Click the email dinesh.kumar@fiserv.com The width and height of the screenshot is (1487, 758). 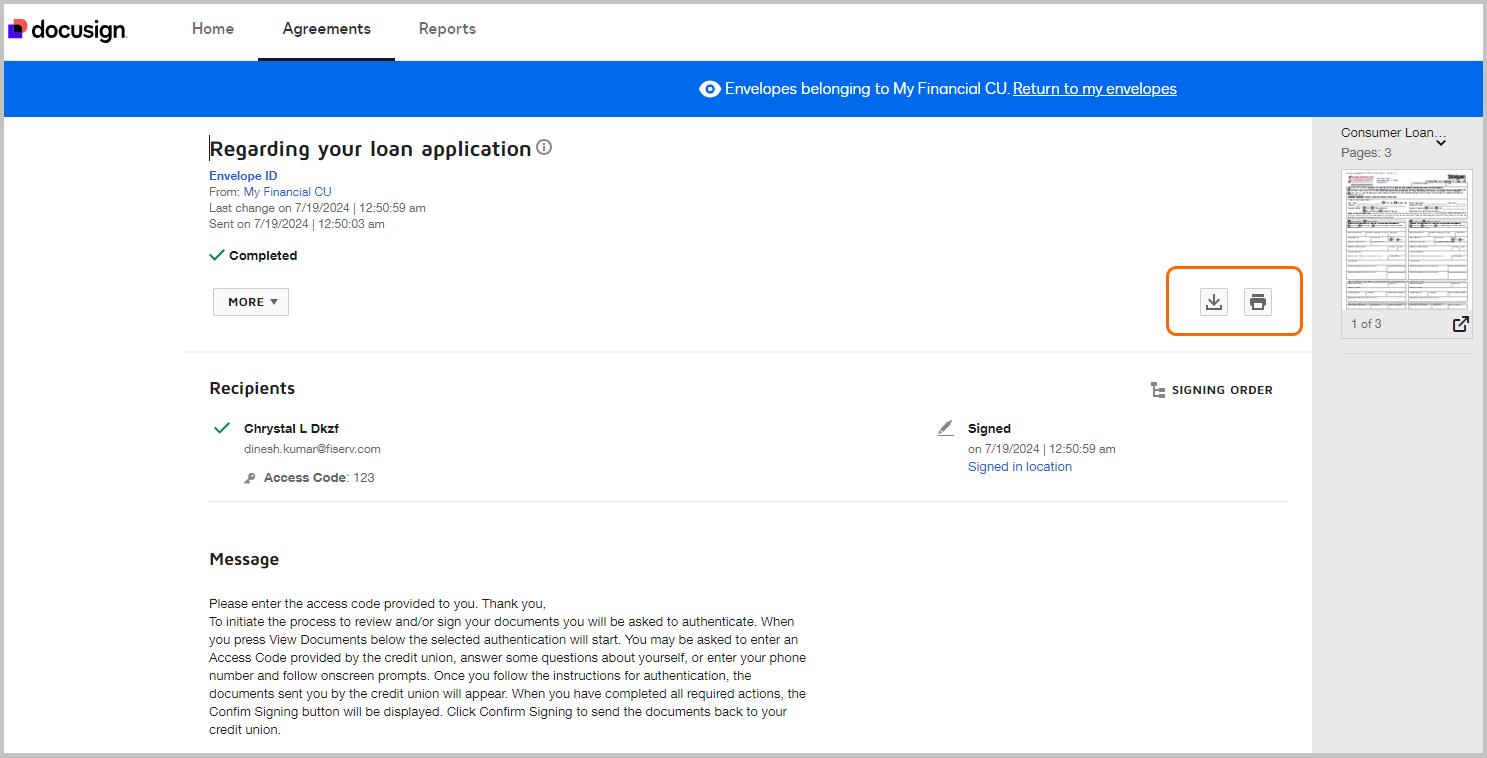click(x=312, y=449)
